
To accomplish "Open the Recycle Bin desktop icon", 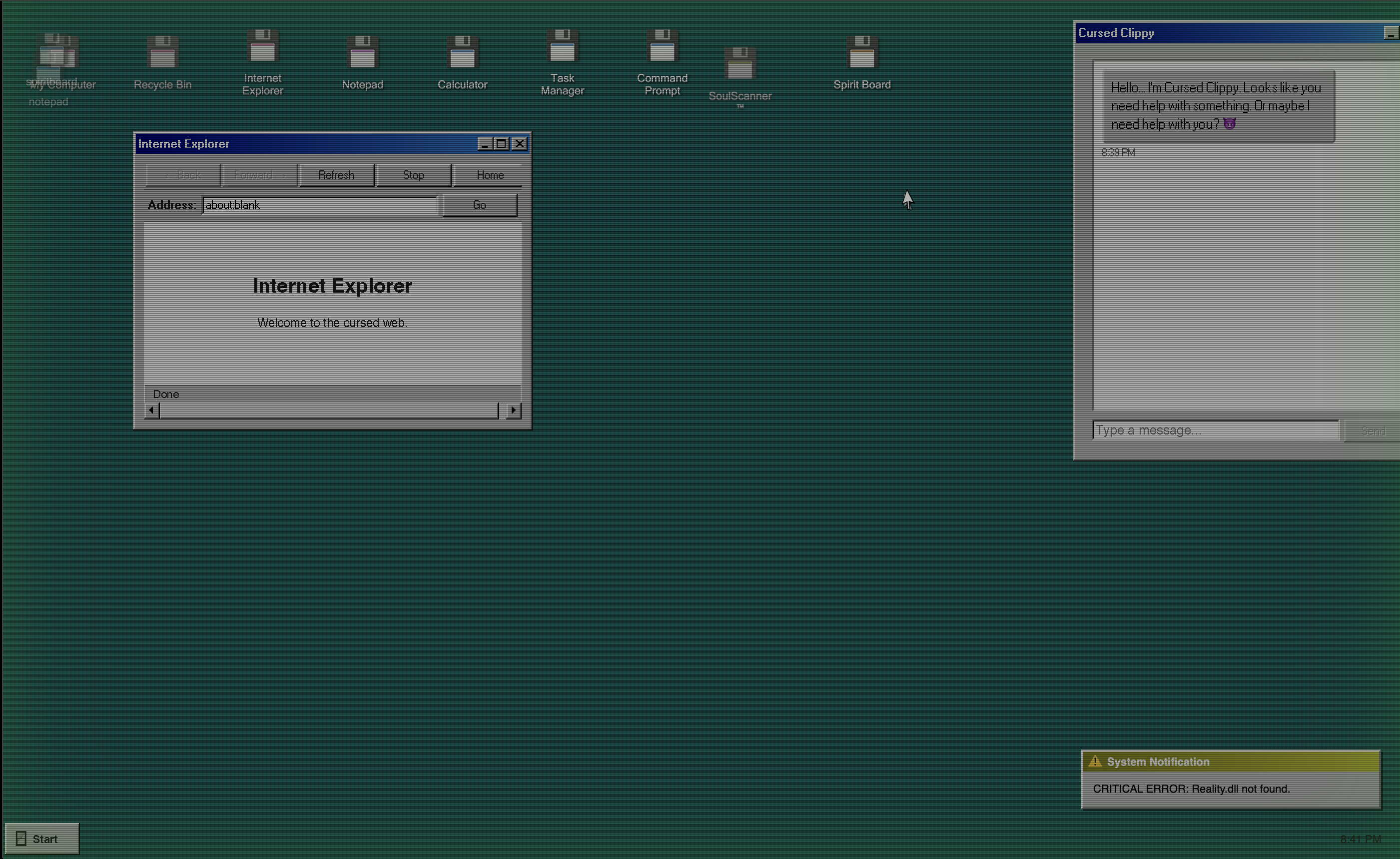I will pos(162,62).
